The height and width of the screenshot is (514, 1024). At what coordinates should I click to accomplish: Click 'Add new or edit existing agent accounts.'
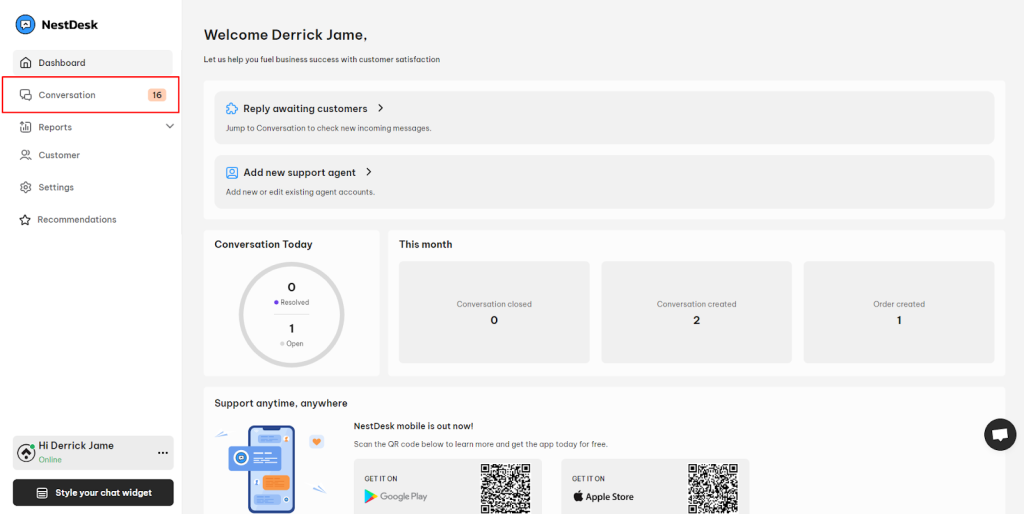point(300,192)
